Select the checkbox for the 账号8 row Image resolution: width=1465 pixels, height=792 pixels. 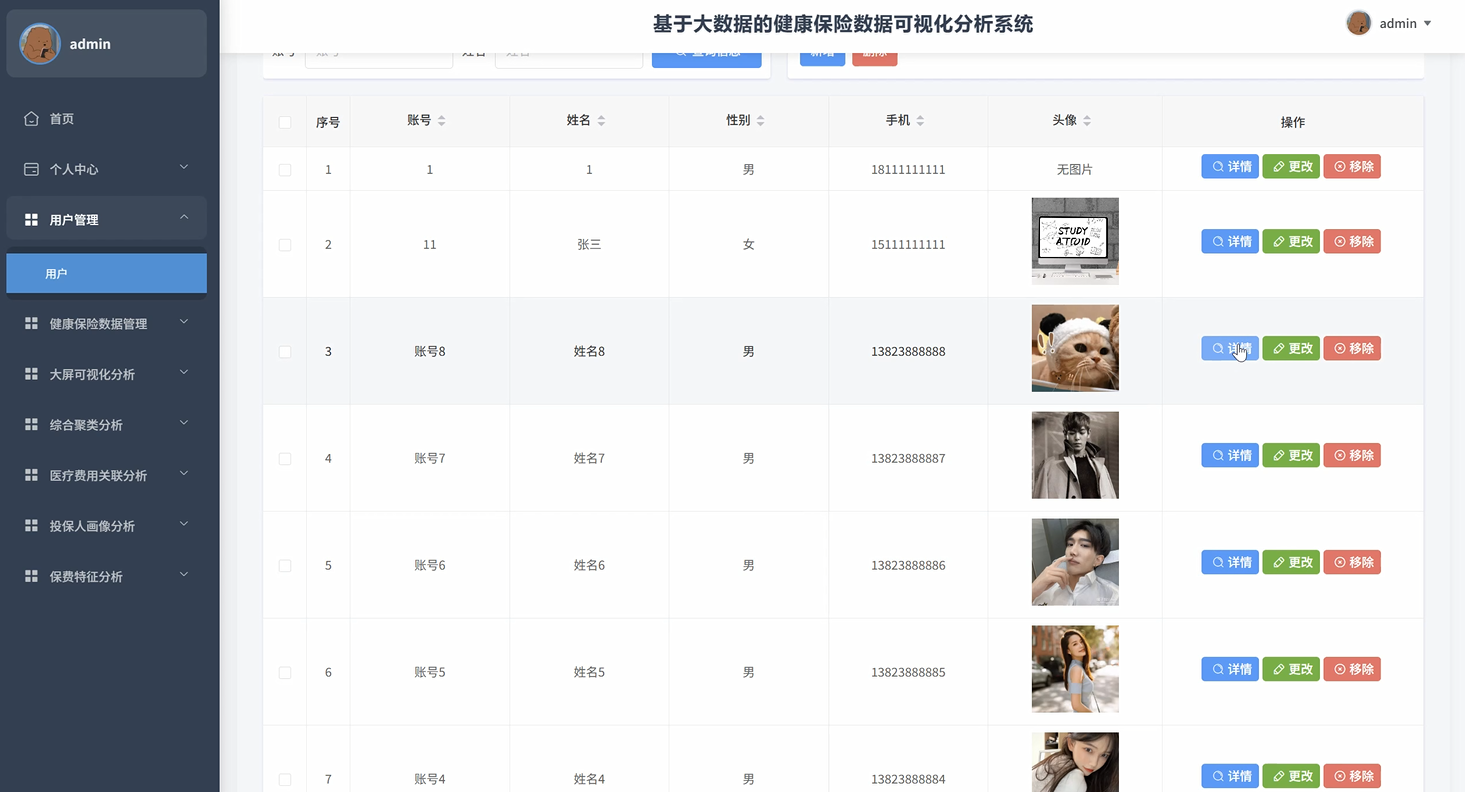point(285,352)
